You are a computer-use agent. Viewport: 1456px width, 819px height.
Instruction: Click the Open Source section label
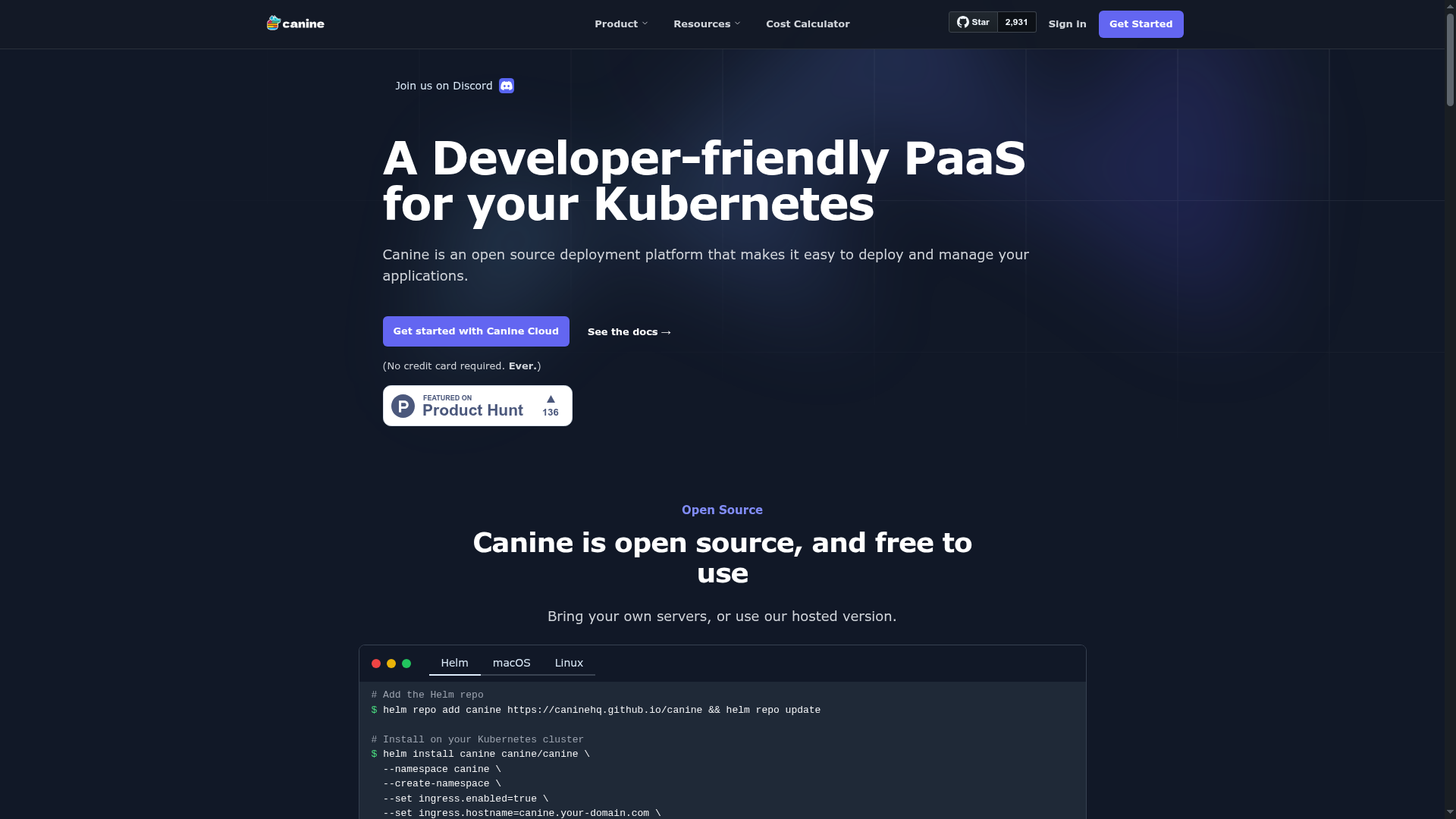pos(722,510)
